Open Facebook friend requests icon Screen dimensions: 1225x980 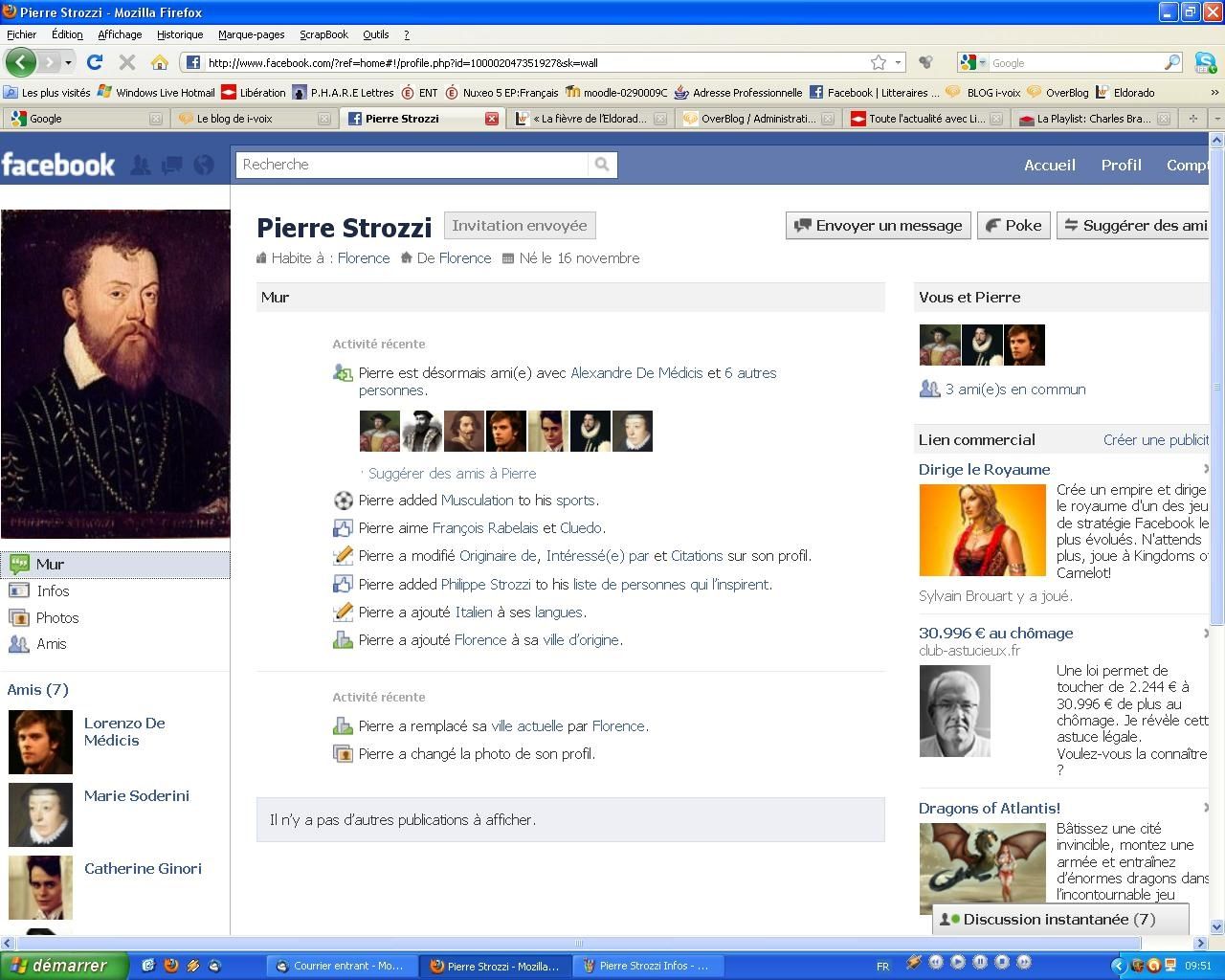[x=141, y=165]
